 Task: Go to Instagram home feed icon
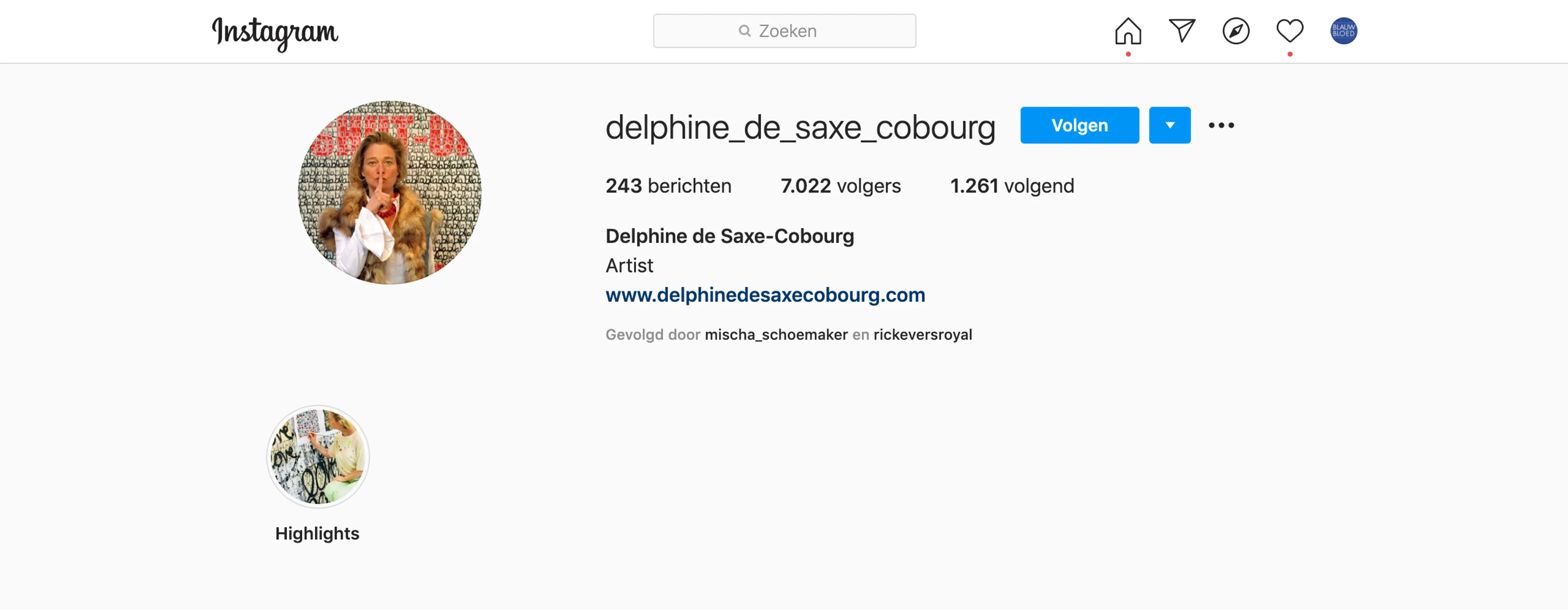point(1128,31)
